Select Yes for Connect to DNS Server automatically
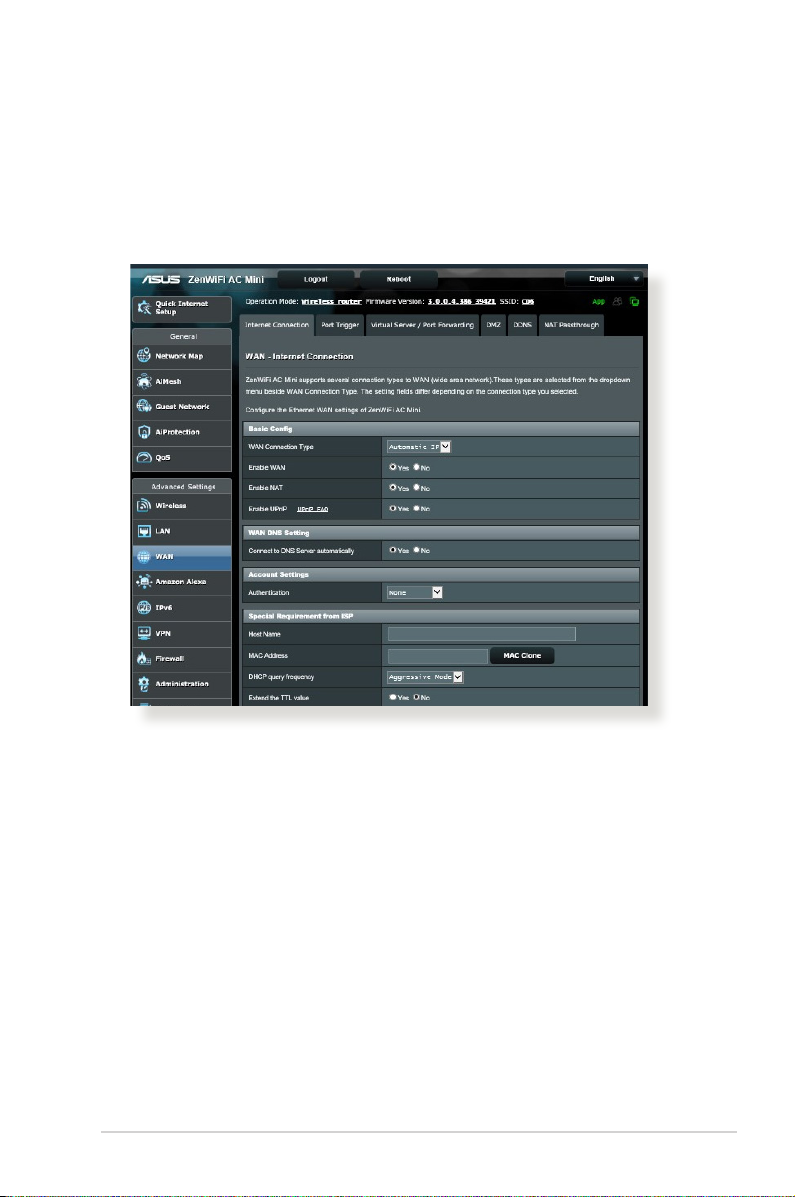 pos(393,550)
